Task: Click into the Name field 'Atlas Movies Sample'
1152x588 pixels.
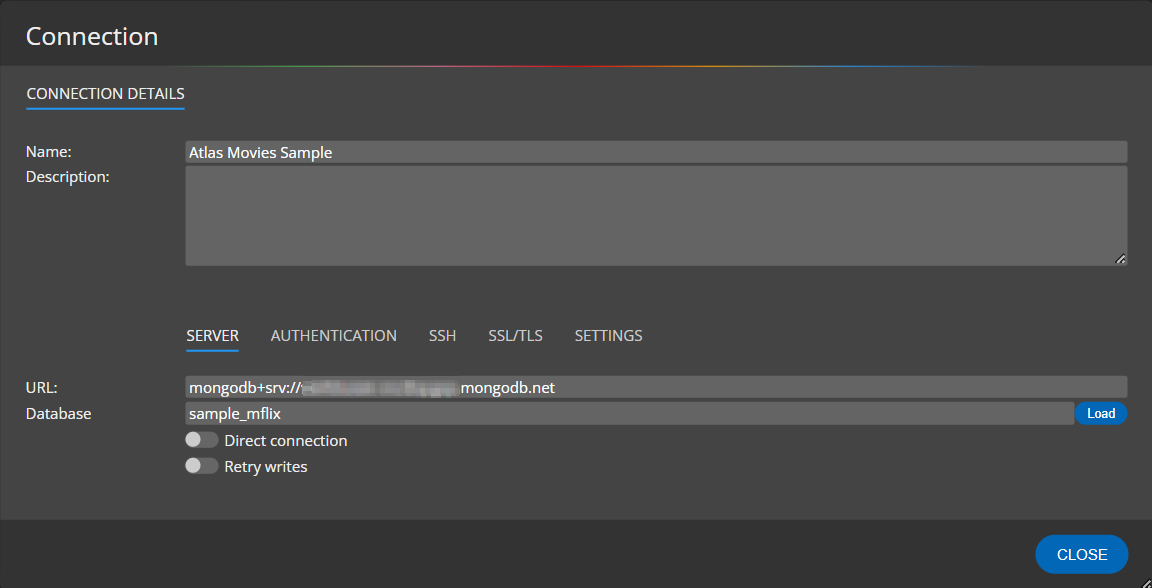Action: coord(656,152)
